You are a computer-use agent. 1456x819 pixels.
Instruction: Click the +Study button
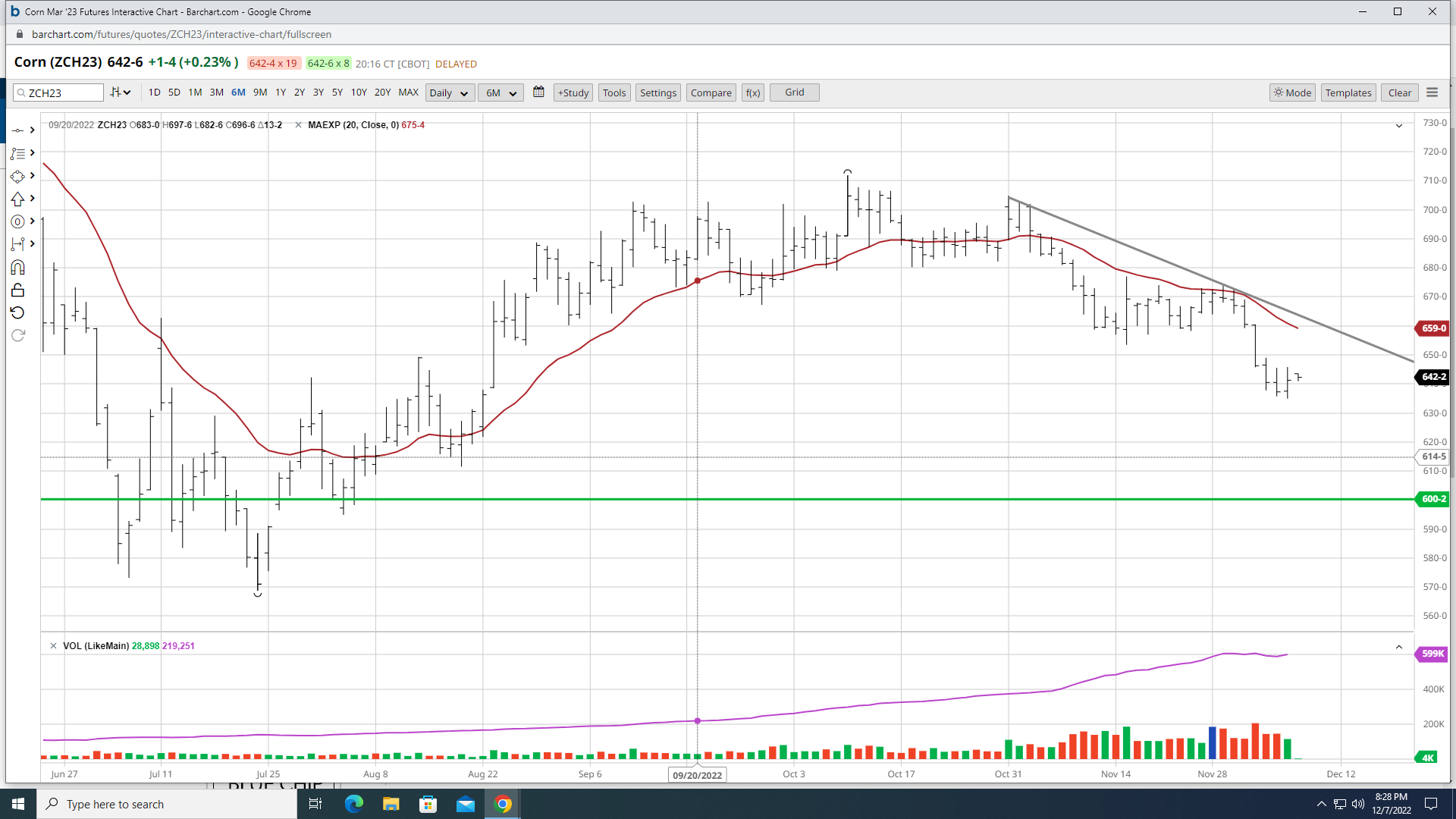coord(573,93)
